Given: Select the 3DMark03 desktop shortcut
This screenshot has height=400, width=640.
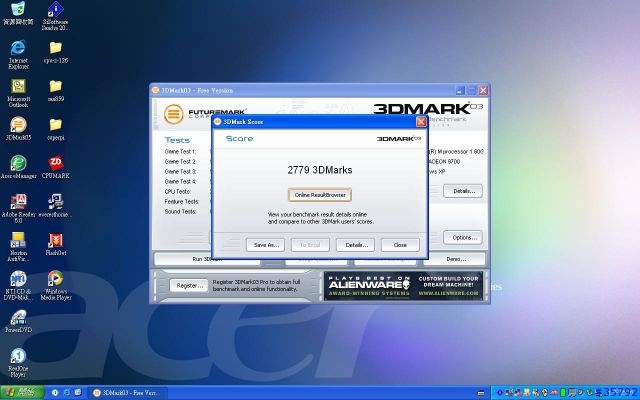Looking at the screenshot, I should point(18,129).
